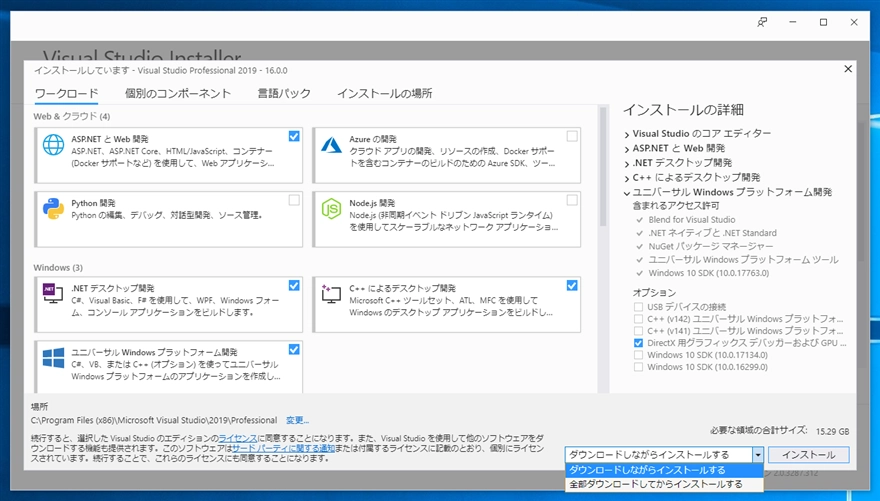
Task: Click the Blend for Visual Studio entry
Action: coord(691,220)
